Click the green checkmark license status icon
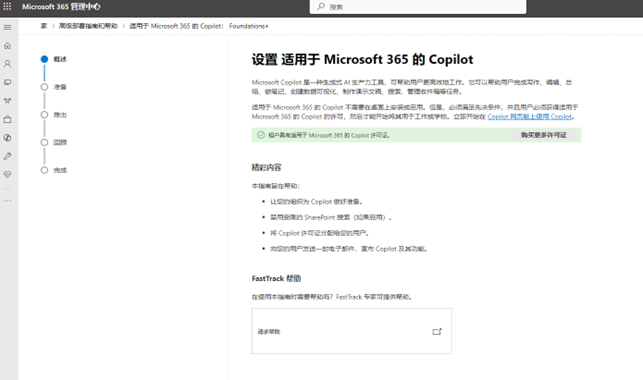The image size is (643, 380). 261,135
